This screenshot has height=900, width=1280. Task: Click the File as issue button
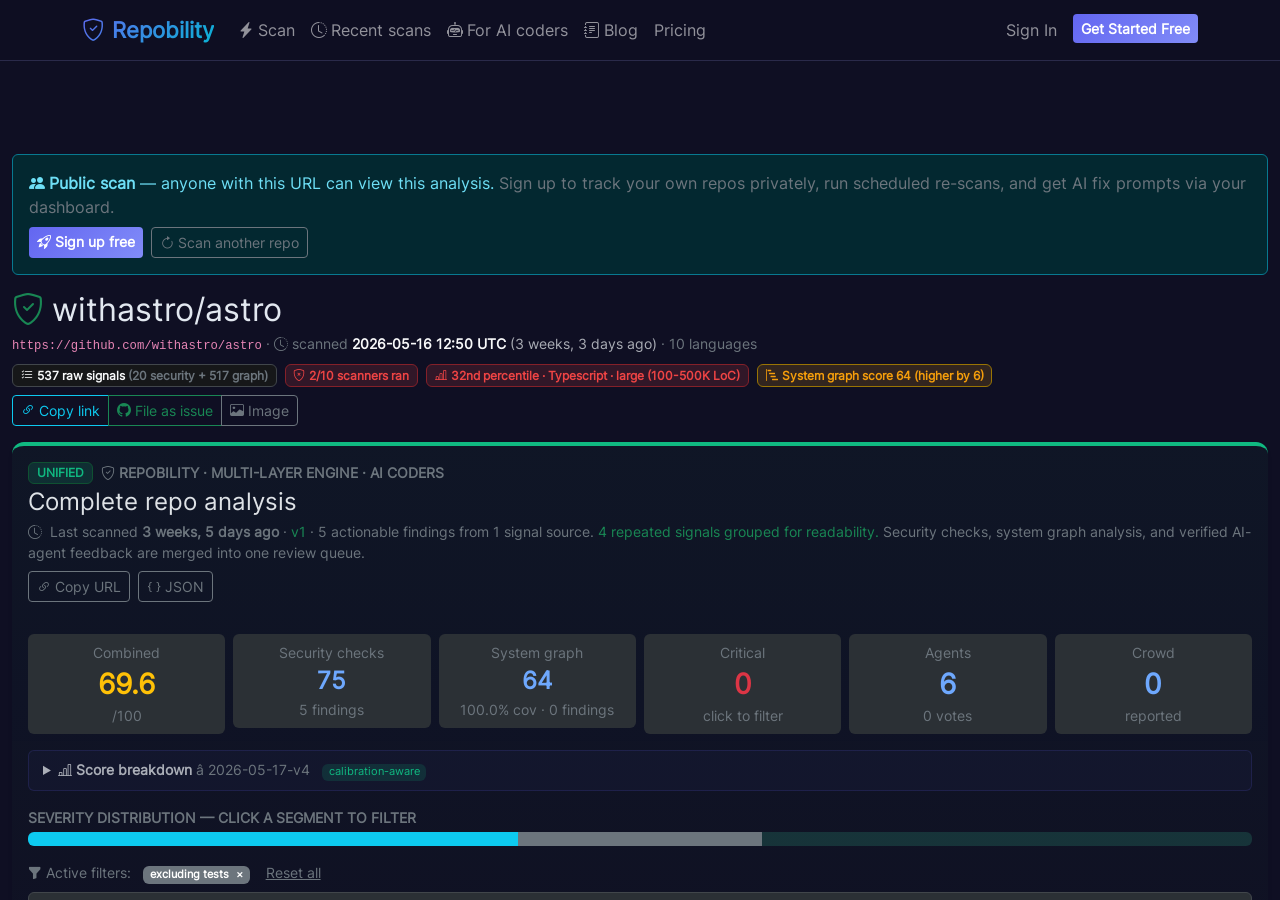pyautogui.click(x=165, y=410)
